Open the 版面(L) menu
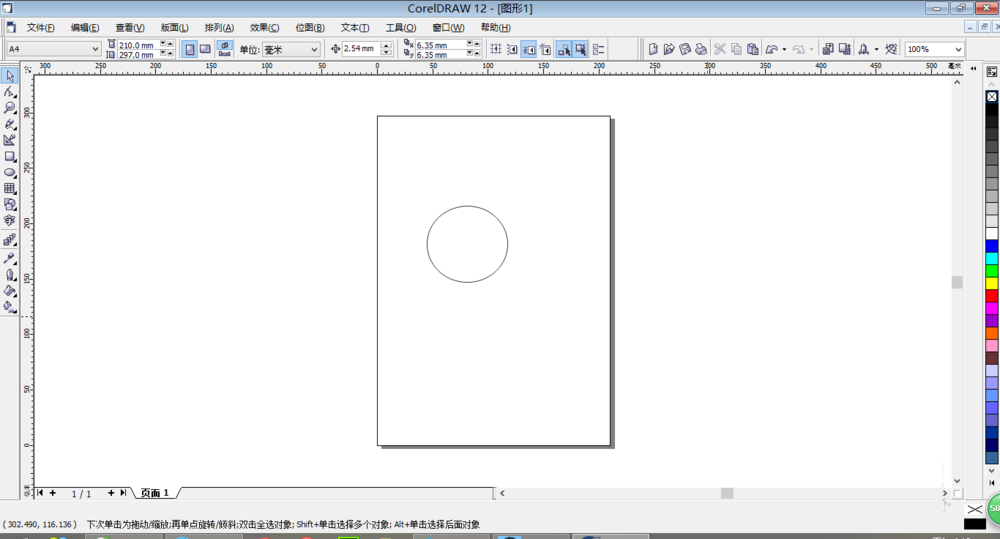The height and width of the screenshot is (539, 1000). 174,27
